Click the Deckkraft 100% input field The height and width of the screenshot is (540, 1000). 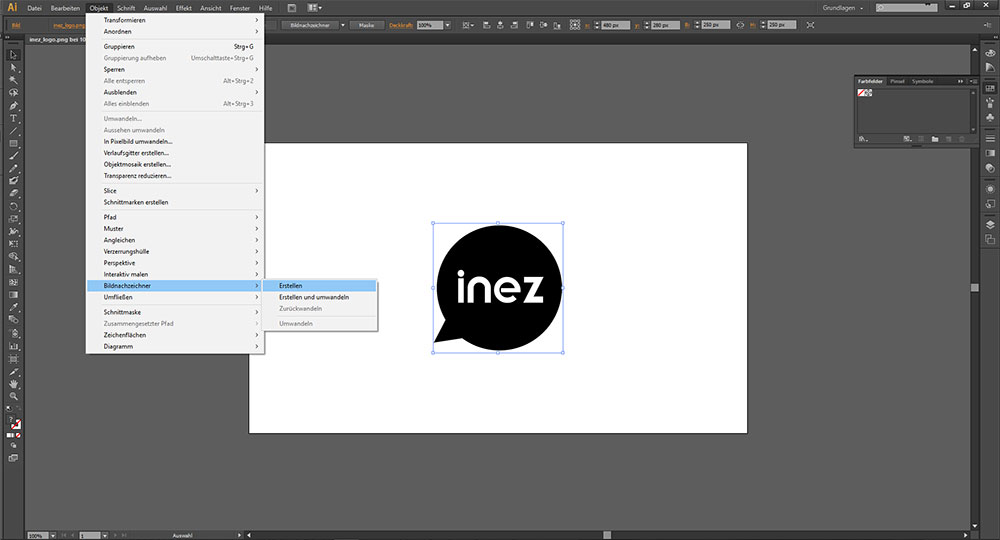tap(430, 26)
